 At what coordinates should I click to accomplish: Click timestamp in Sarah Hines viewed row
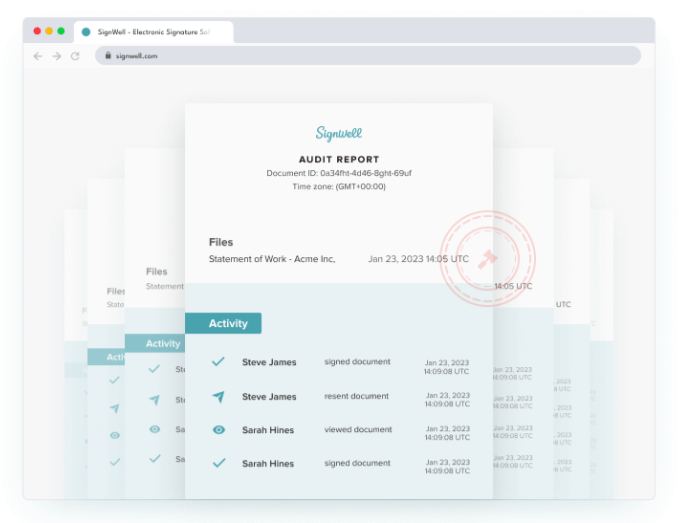click(447, 433)
